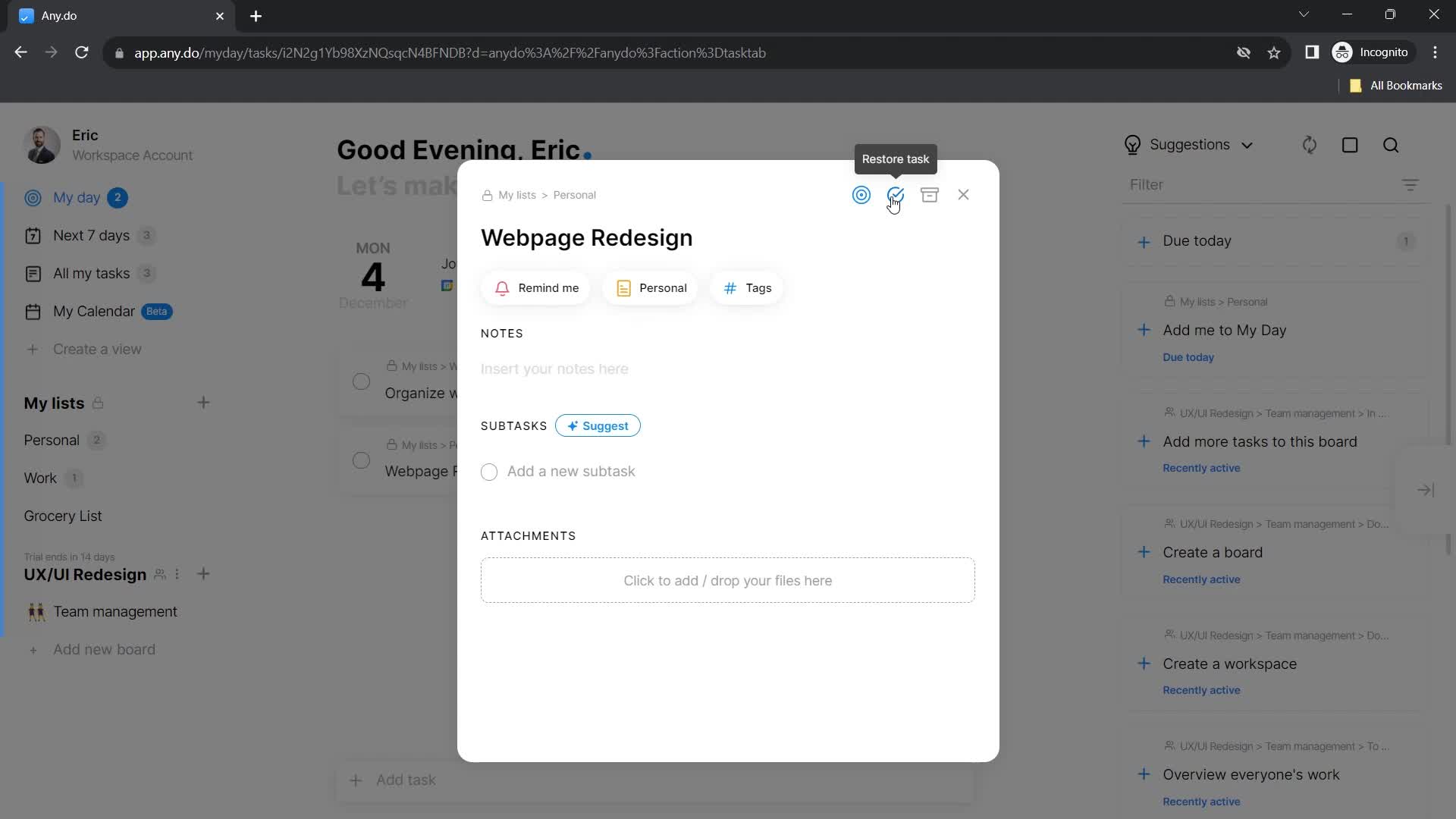
Task: Click Suggest subtasks button
Action: (x=598, y=425)
